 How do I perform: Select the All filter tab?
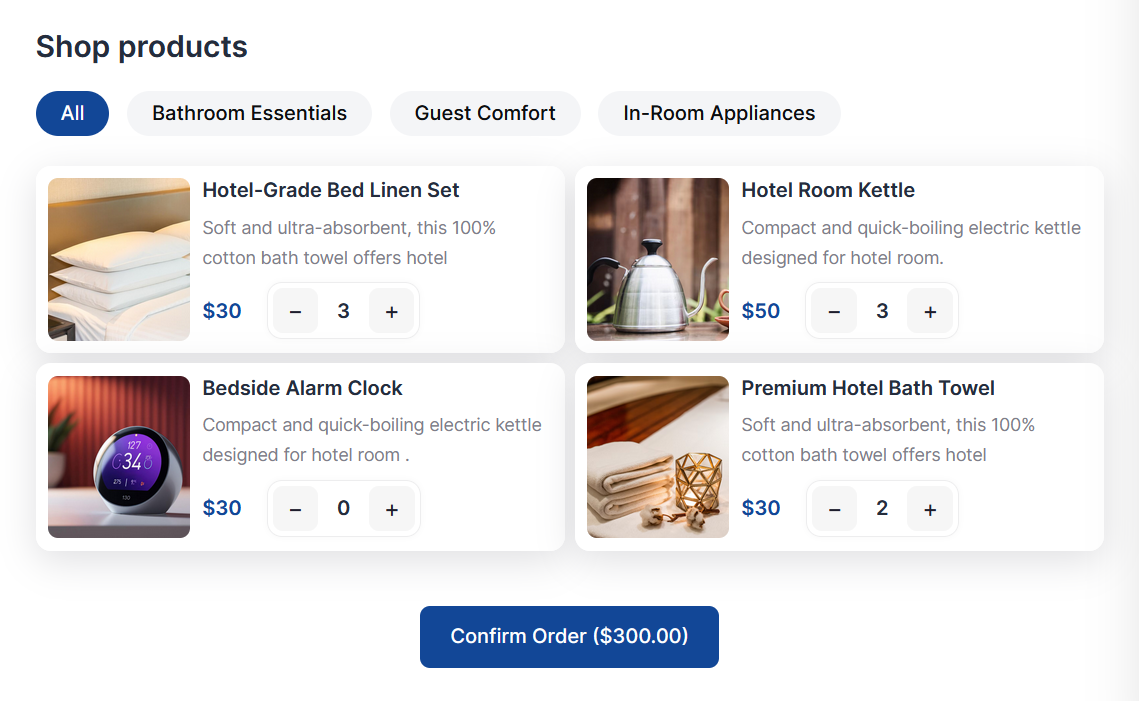point(72,113)
